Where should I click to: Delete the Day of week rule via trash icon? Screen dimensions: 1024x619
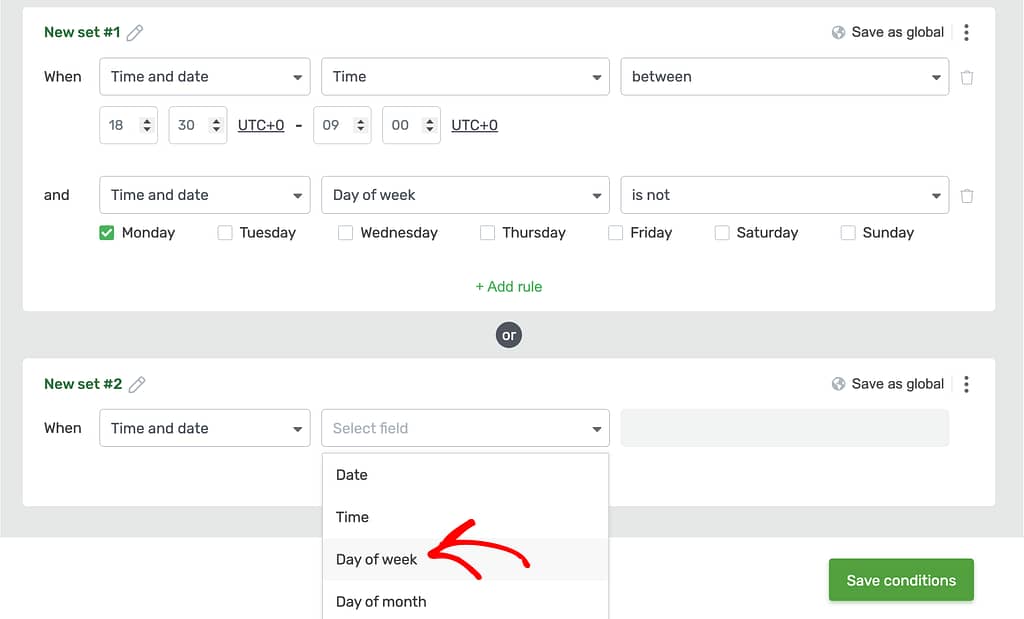pos(967,195)
